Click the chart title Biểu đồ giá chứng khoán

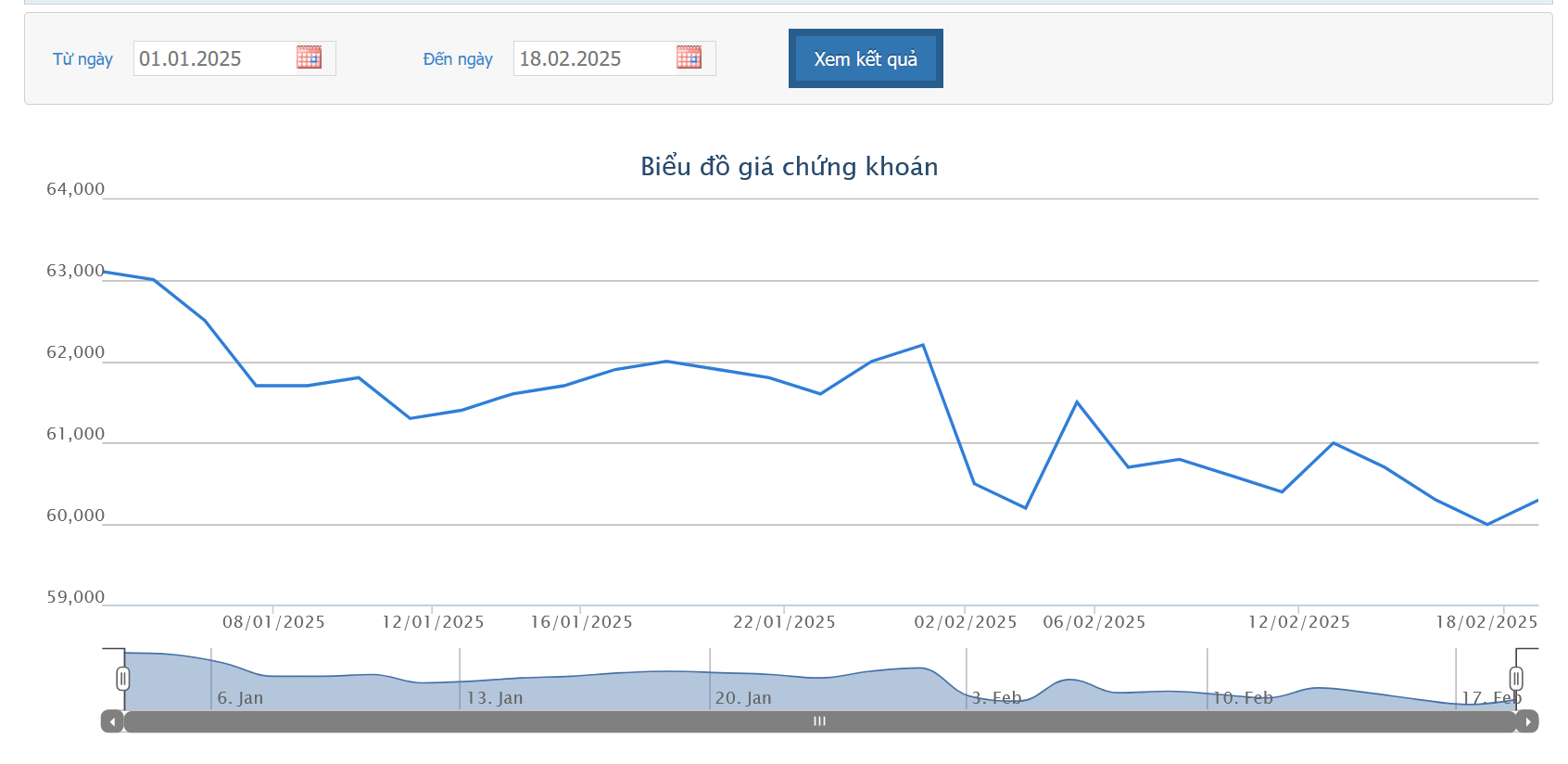click(790, 167)
